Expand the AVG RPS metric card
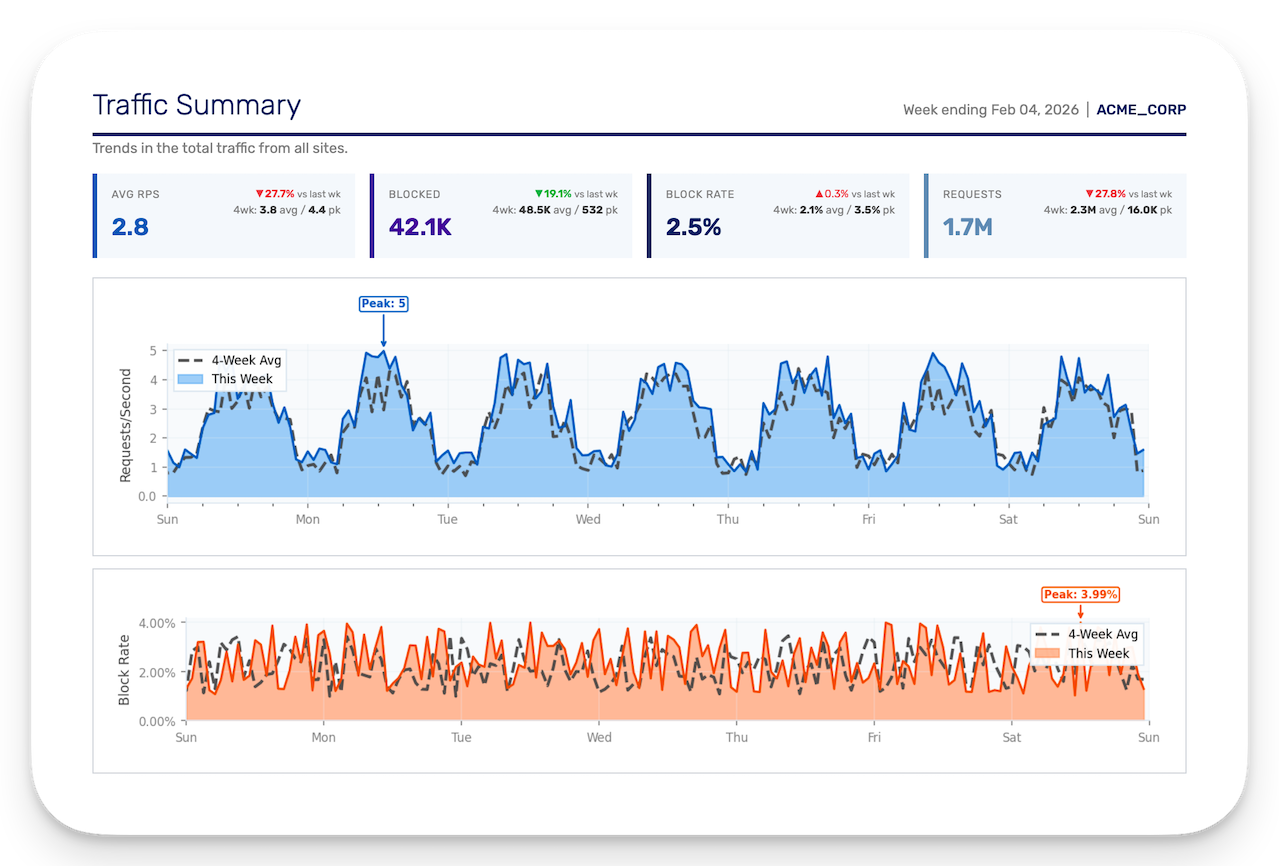The image size is (1279, 866). pyautogui.click(x=224, y=215)
